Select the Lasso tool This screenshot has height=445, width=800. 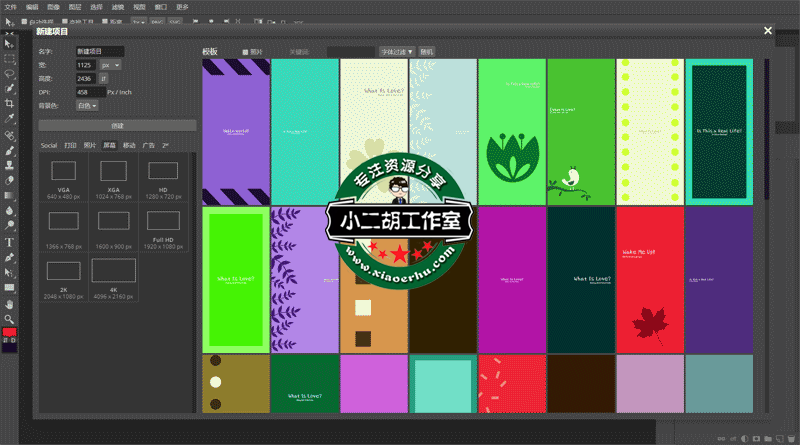10,73
